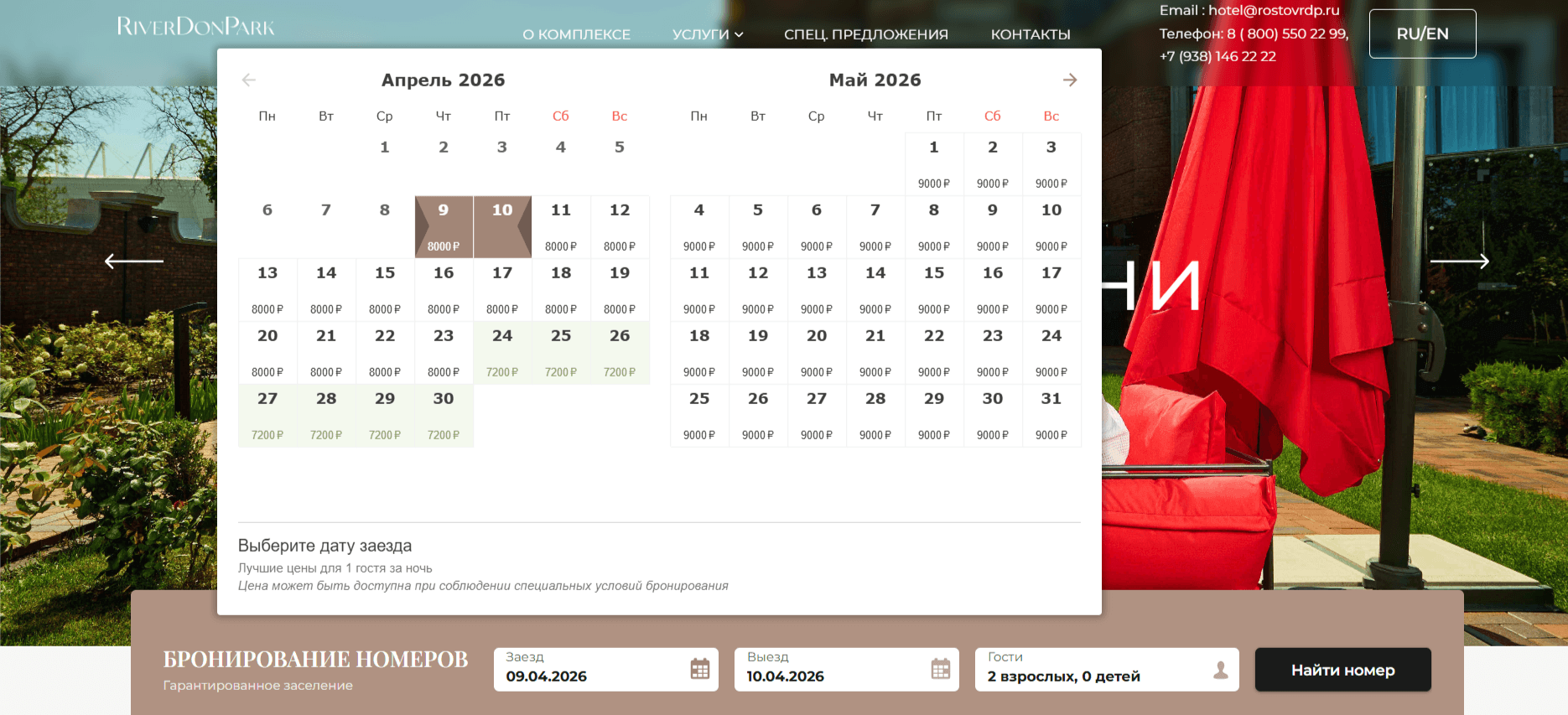Open О комплексе menu item

point(576,34)
